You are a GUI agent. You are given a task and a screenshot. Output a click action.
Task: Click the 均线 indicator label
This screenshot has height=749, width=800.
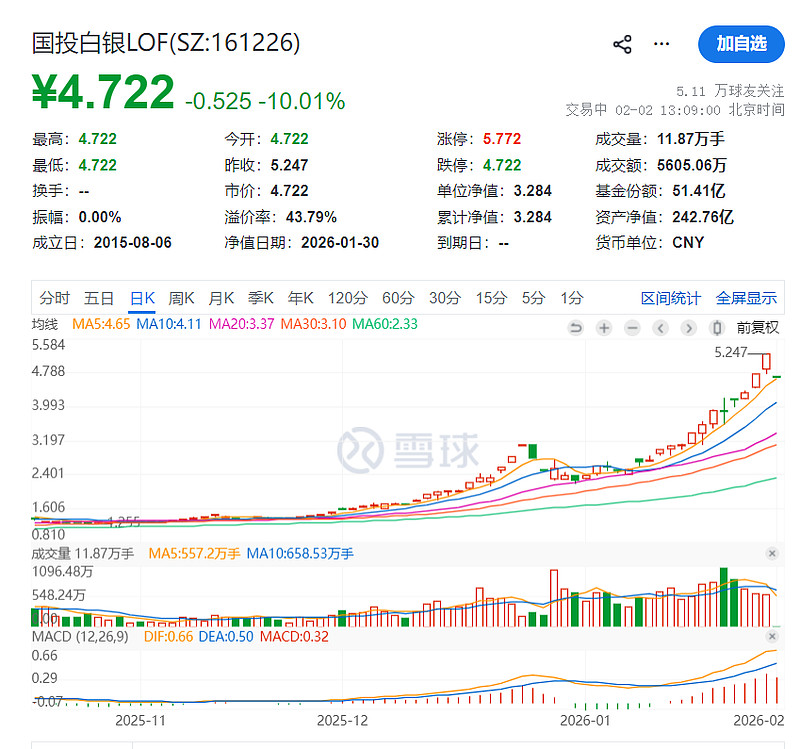click(x=45, y=324)
